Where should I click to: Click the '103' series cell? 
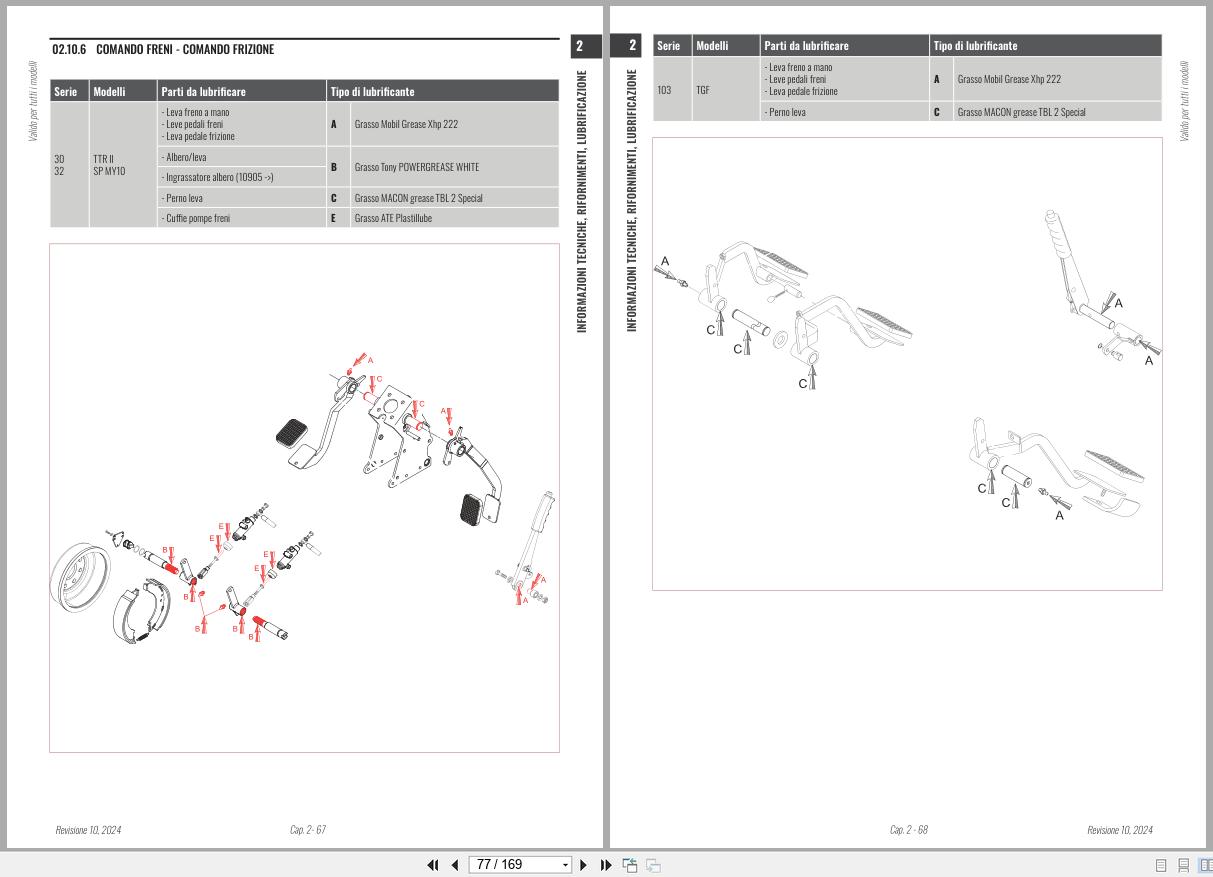672,89
